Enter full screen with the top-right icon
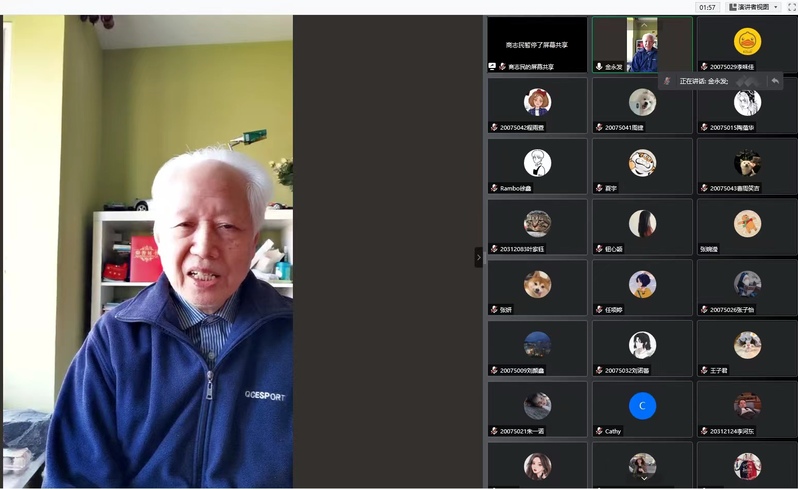 tap(791, 7)
